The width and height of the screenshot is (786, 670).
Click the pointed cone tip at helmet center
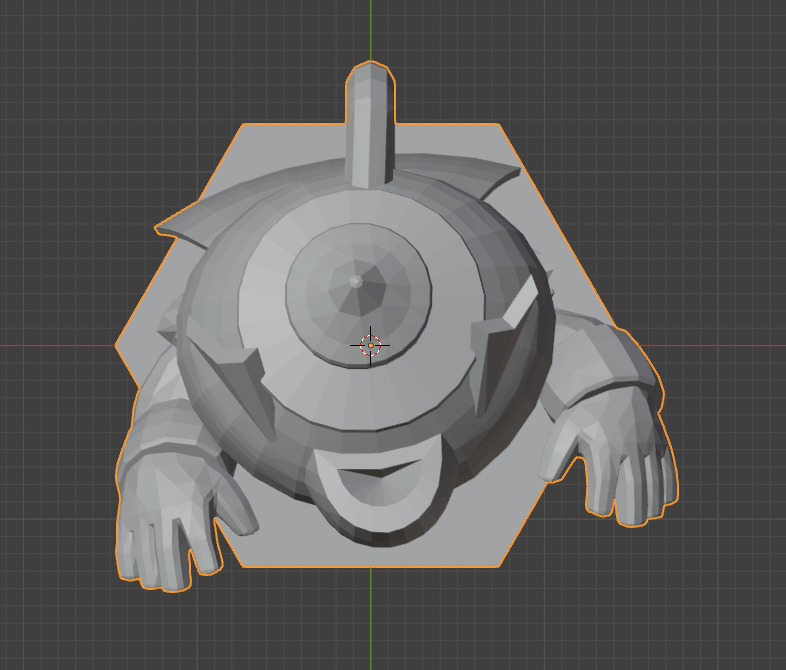(x=356, y=281)
